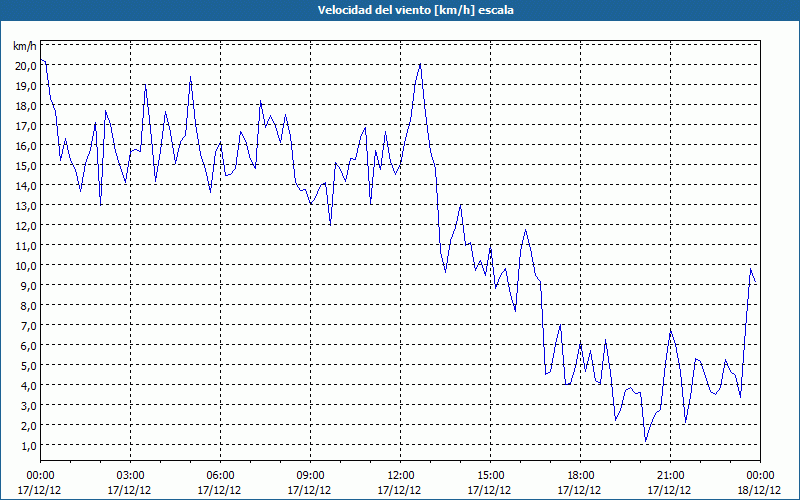The width and height of the screenshot is (800, 500).
Task: Select the 2,0 y-axis value
Action: (x=28, y=425)
